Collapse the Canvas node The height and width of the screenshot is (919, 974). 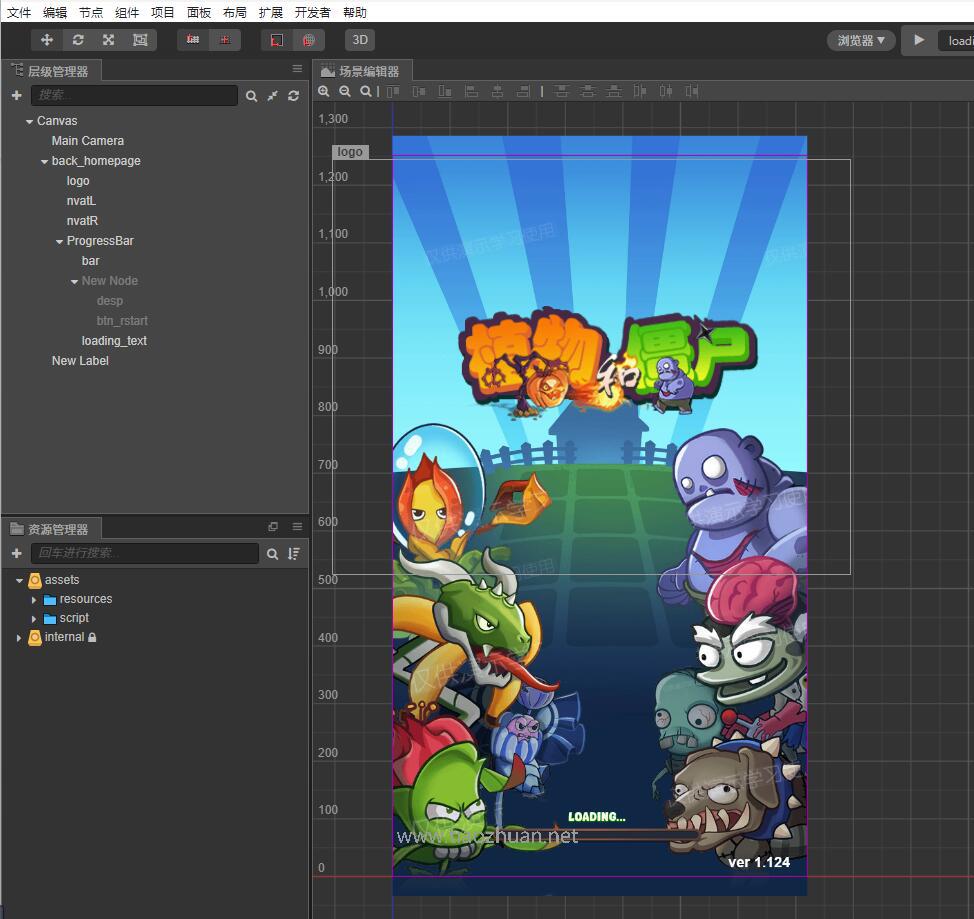click(x=29, y=122)
